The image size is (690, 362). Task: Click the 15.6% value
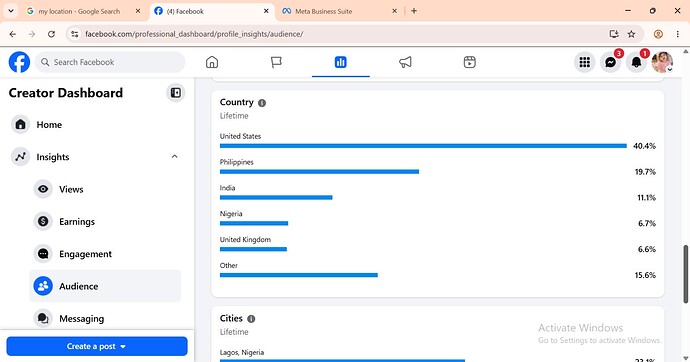point(645,275)
